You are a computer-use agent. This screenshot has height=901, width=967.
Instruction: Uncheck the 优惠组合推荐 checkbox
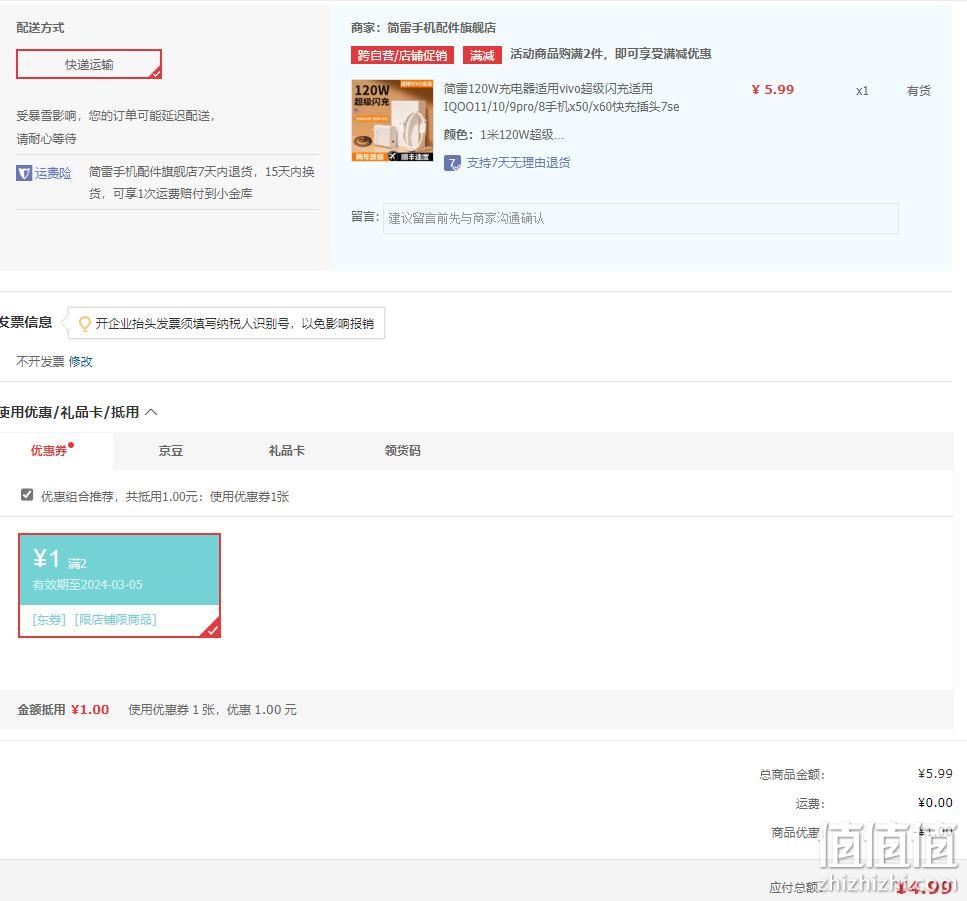pyautogui.click(x=27, y=495)
